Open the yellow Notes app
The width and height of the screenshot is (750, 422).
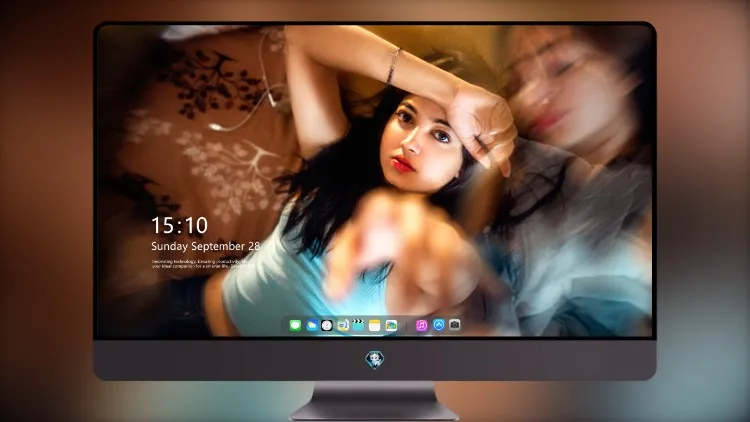pyautogui.click(x=375, y=326)
